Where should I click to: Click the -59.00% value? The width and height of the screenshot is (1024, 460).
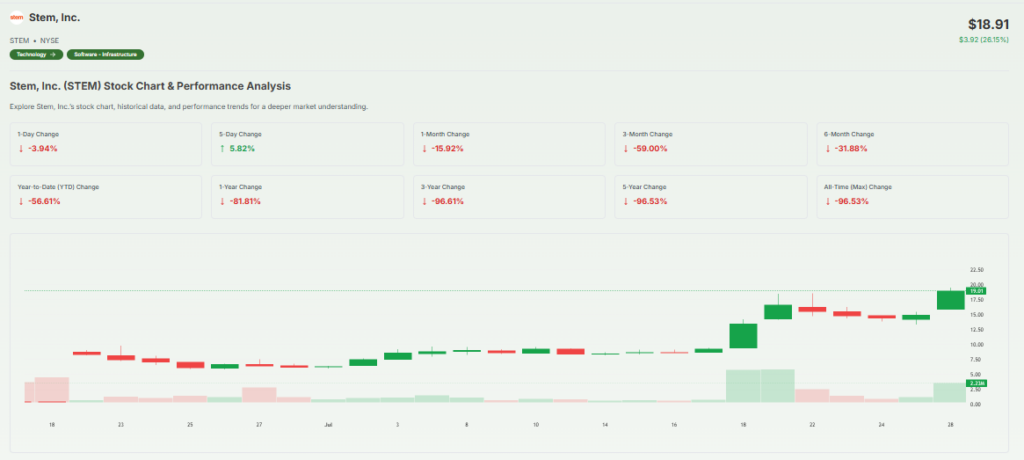649,148
